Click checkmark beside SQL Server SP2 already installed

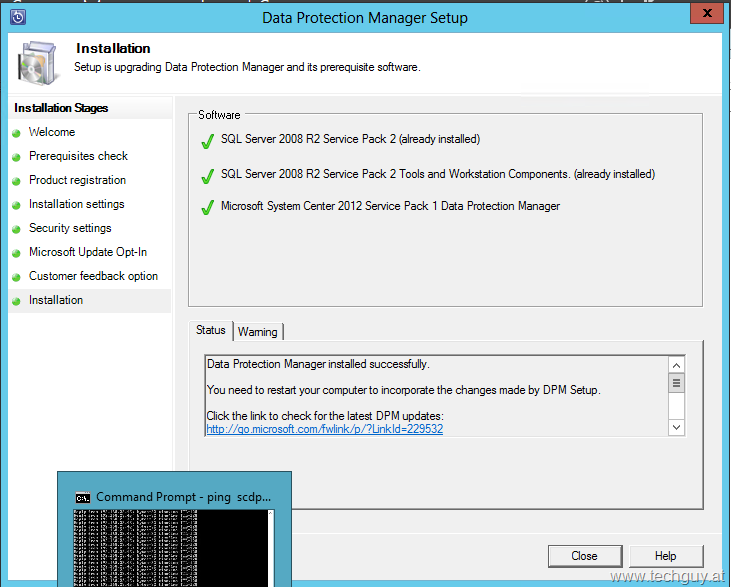[207, 141]
